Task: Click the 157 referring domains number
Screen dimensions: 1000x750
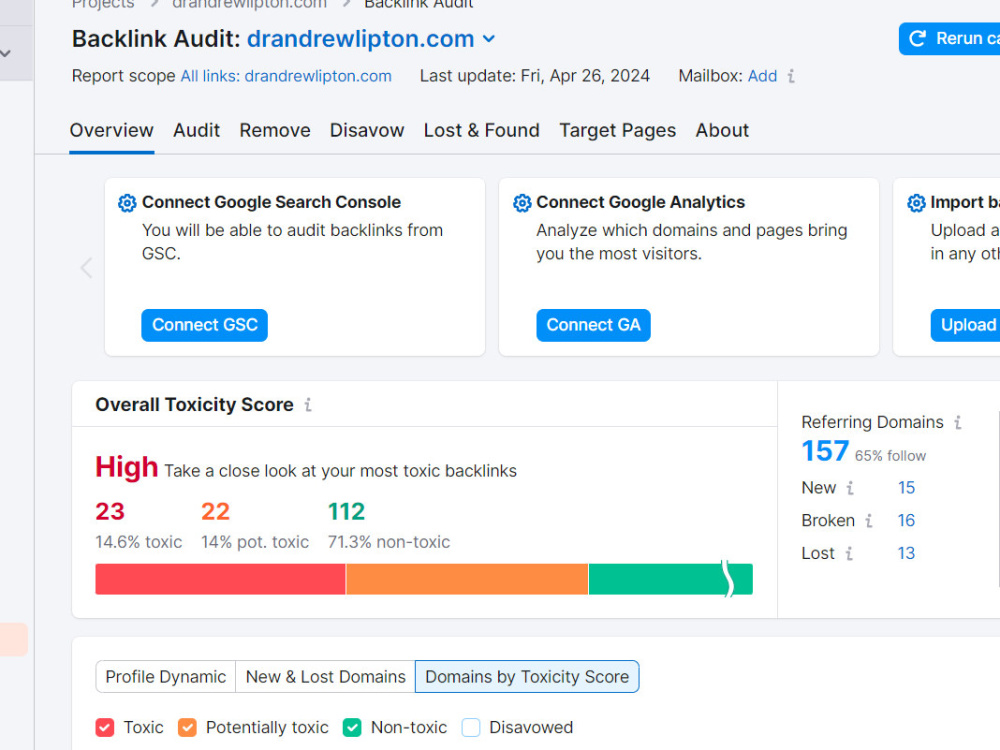Action: 825,452
